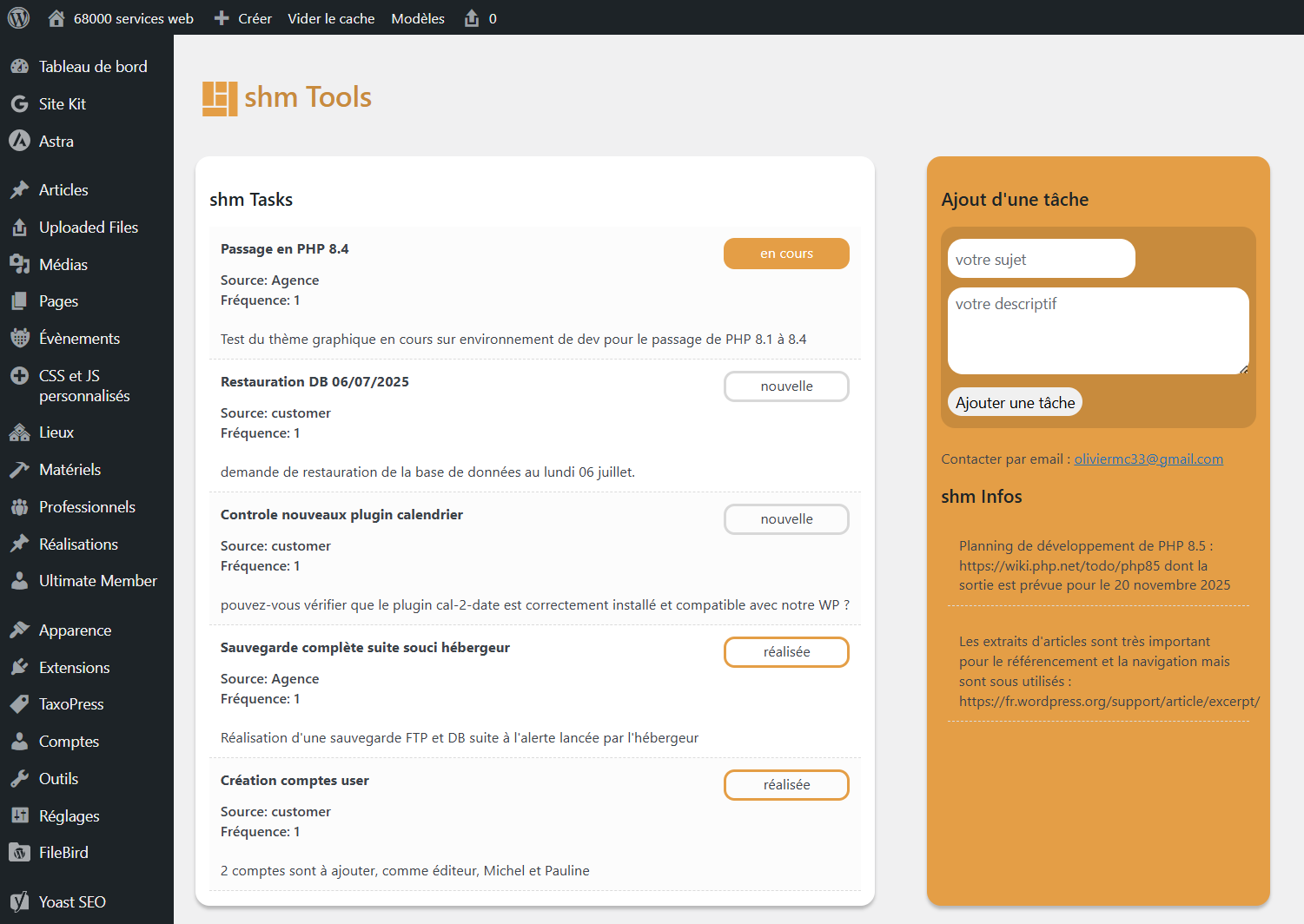Click the Apparence brush icon
The width and height of the screenshot is (1304, 924).
click(x=19, y=630)
